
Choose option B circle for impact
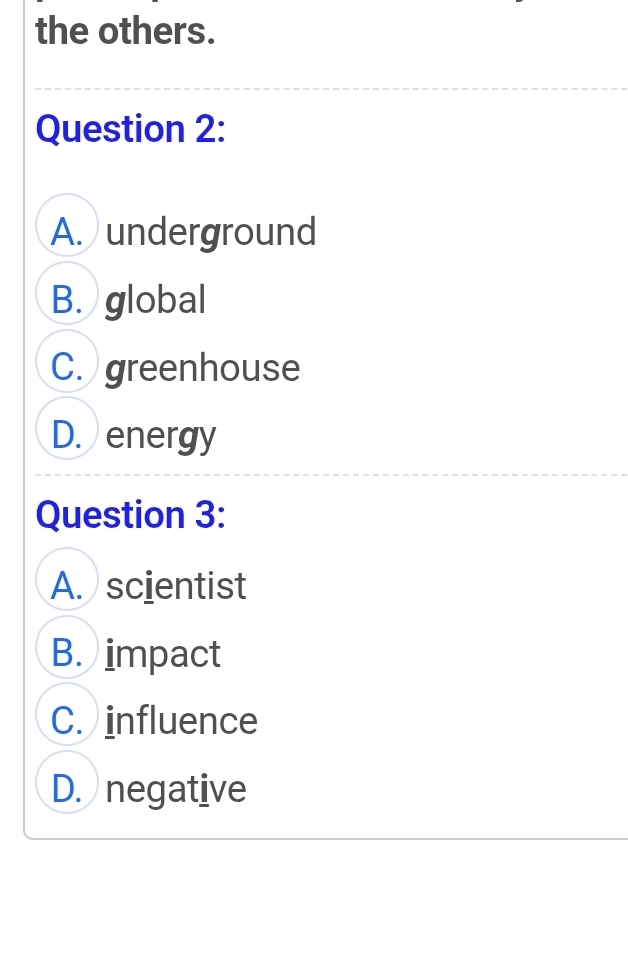[x=67, y=653]
